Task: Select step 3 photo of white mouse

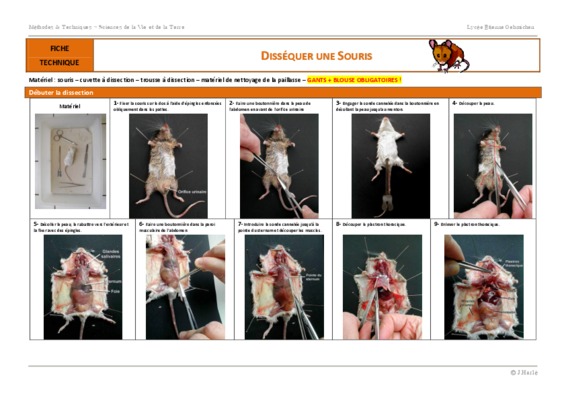Action: click(x=391, y=166)
